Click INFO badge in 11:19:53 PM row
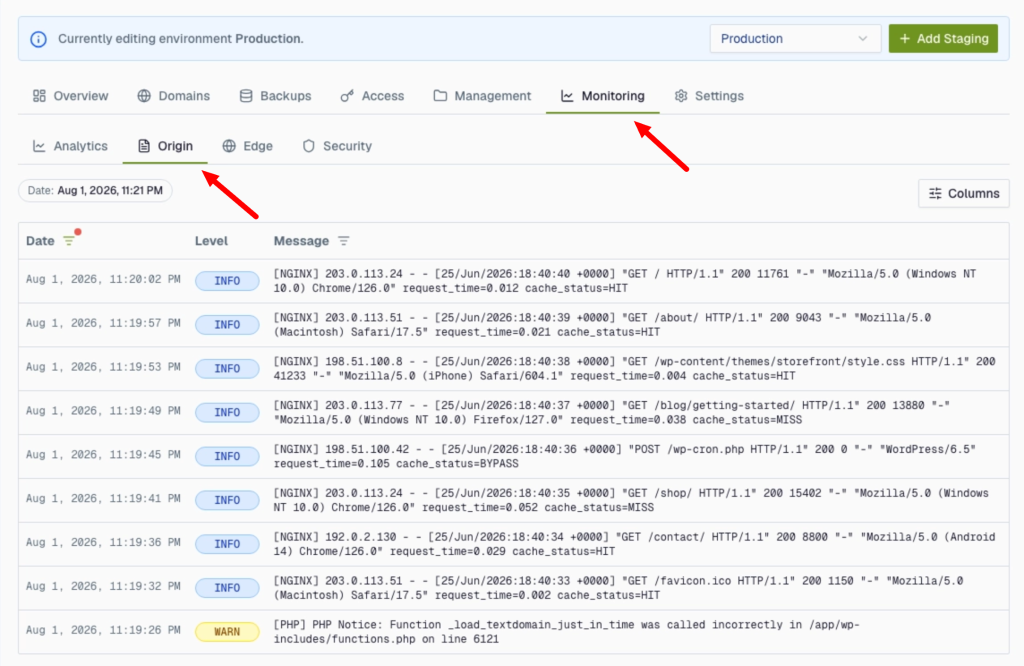1024x666 pixels. point(227,368)
